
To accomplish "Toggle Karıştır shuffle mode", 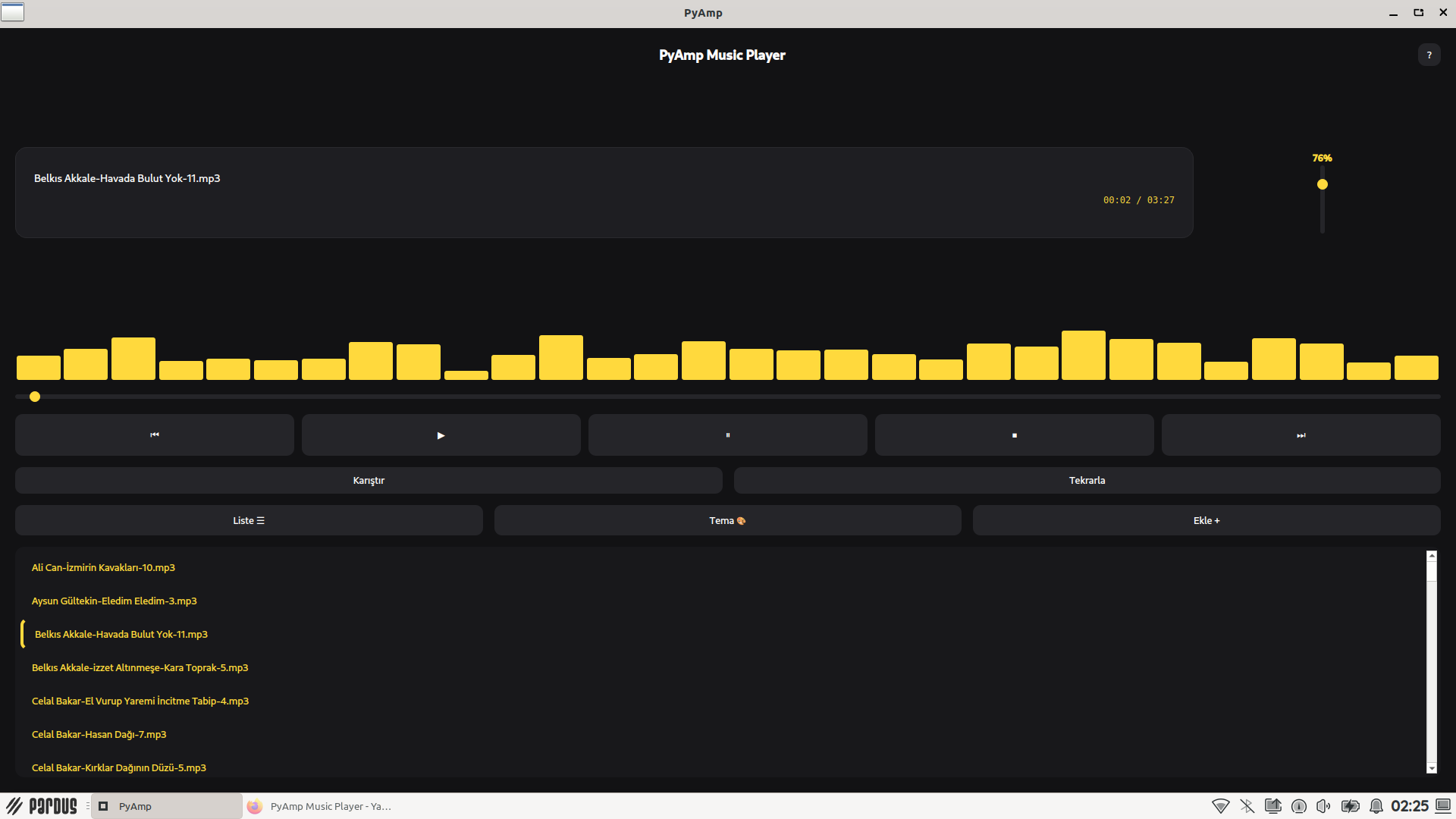I will coord(369,480).
